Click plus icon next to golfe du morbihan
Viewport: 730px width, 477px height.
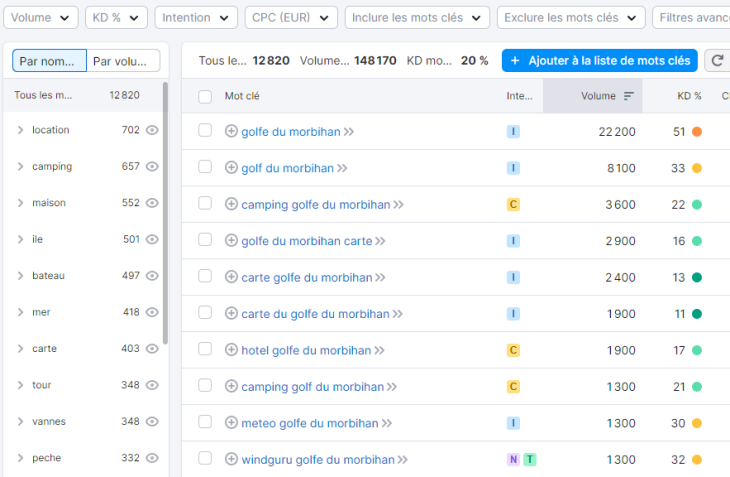(231, 131)
